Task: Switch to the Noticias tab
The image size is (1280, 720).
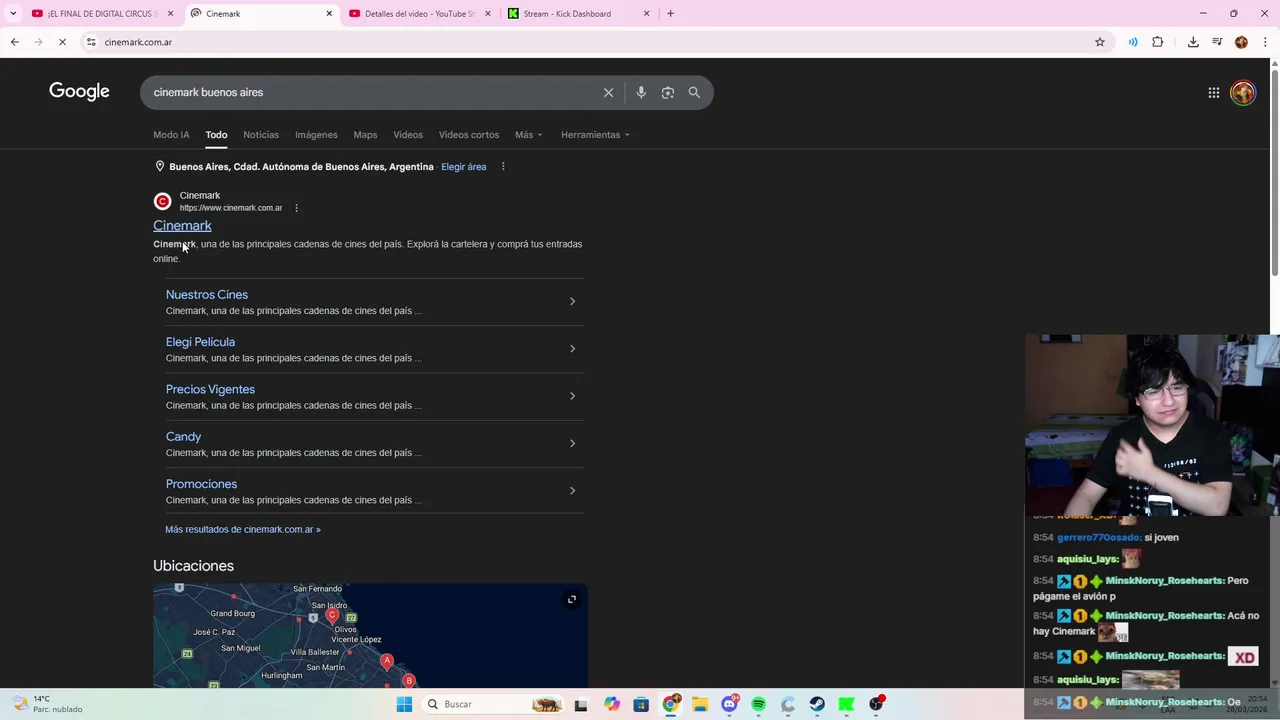Action: (x=261, y=134)
